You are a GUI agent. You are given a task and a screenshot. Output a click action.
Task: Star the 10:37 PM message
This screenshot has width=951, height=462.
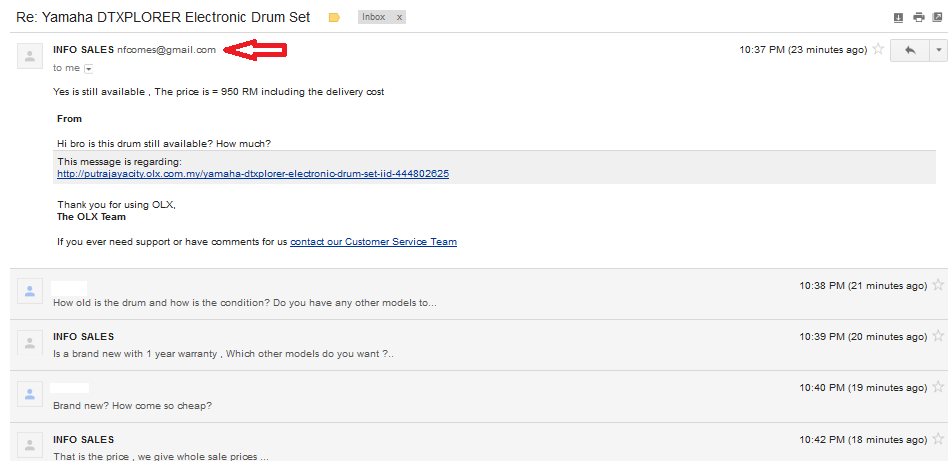click(878, 49)
